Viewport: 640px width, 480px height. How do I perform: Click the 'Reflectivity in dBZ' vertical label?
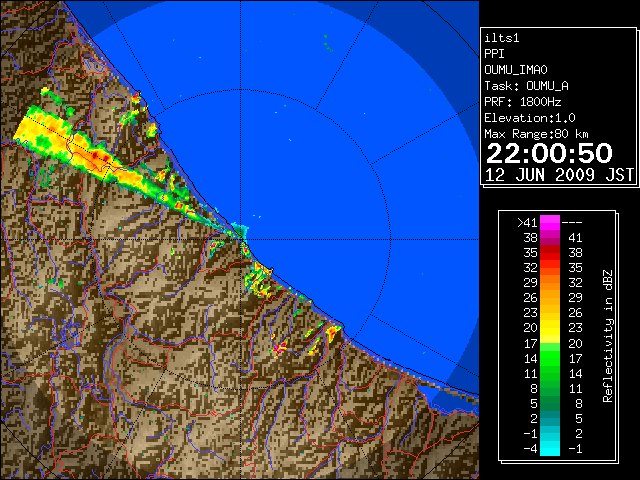click(x=608, y=336)
